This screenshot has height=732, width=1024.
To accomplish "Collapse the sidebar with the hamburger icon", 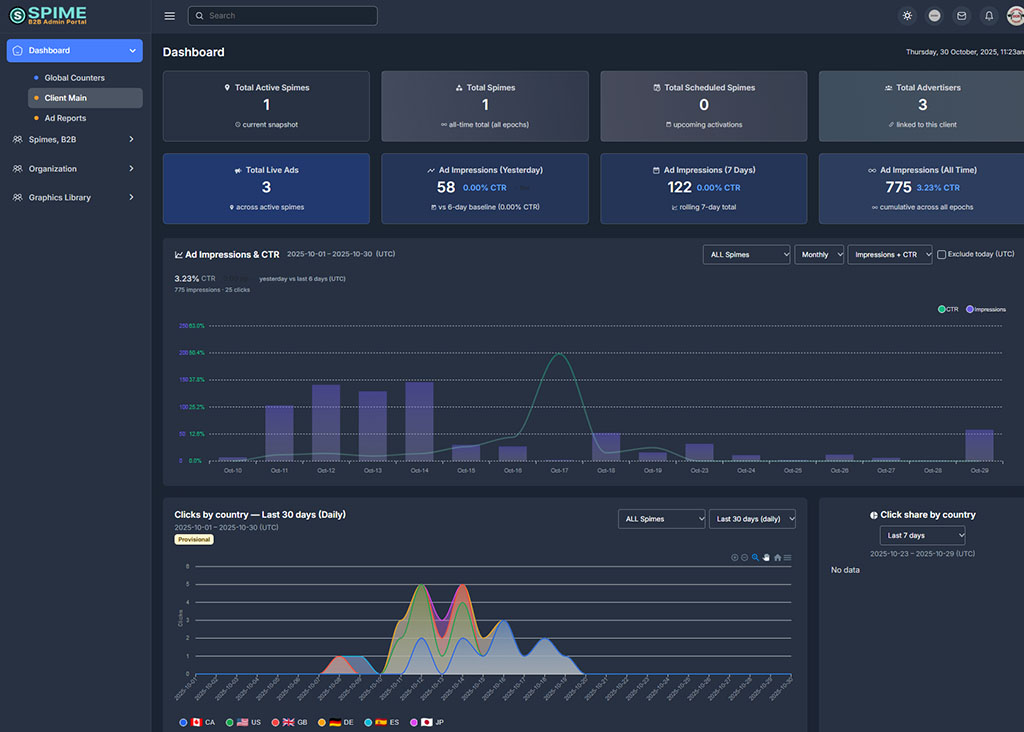I will [x=169, y=15].
